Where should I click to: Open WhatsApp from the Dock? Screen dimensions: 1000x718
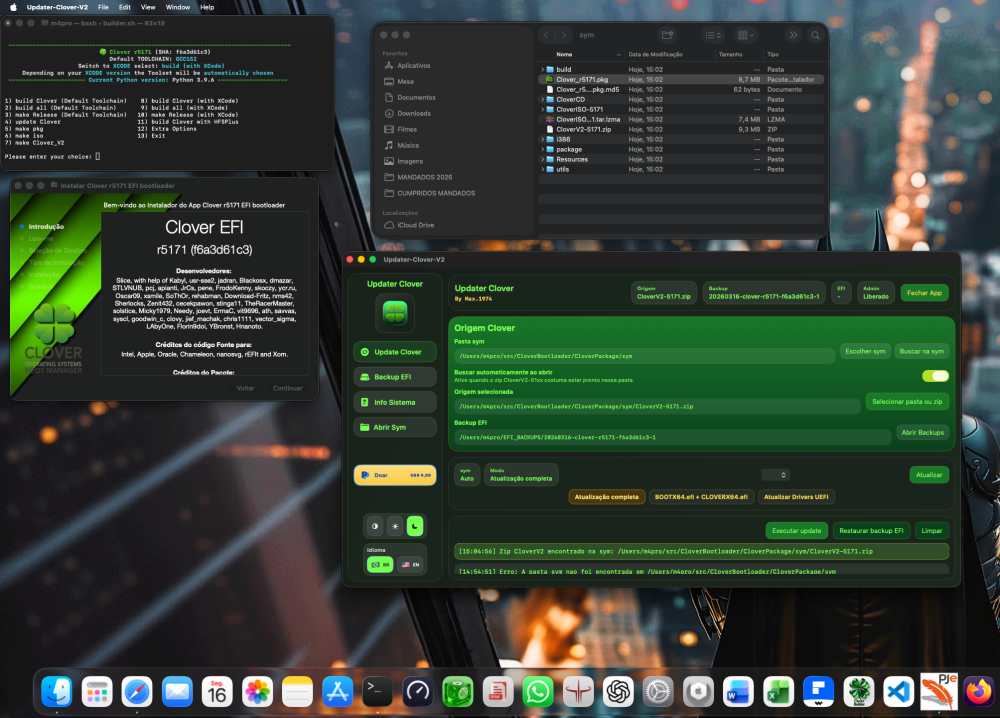pyautogui.click(x=538, y=692)
